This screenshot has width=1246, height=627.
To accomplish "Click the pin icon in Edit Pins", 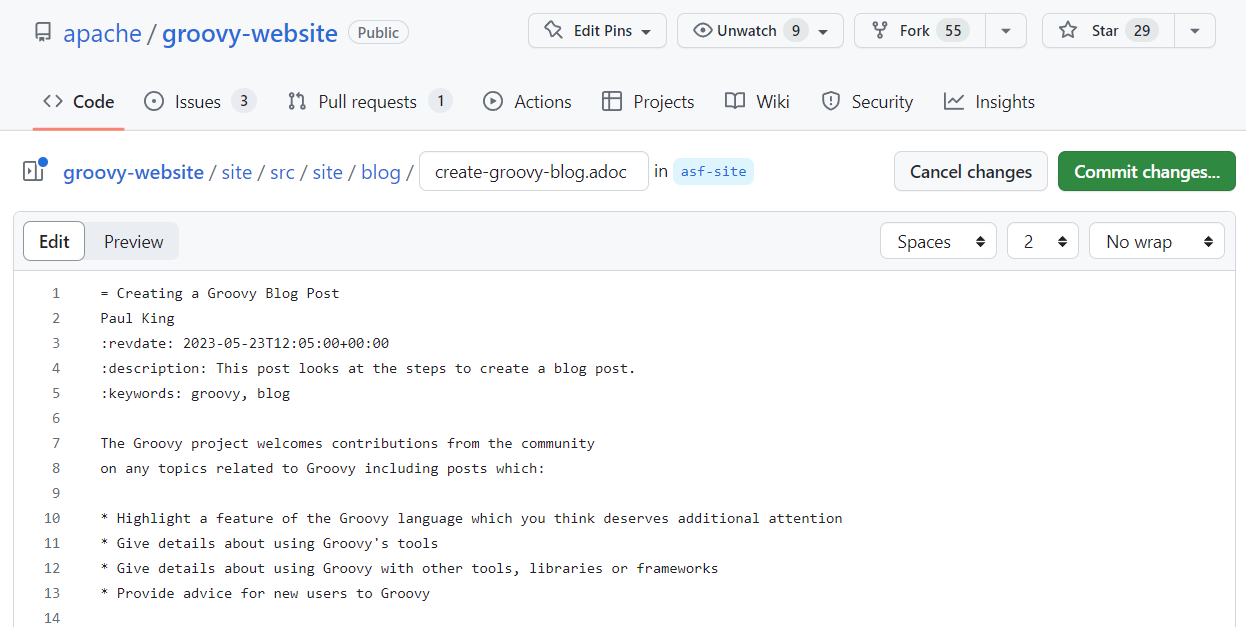I will (553, 31).
